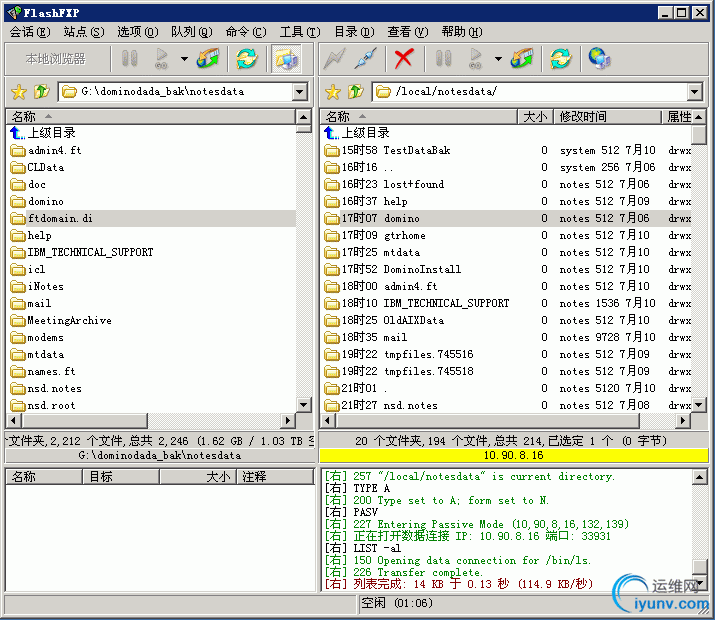Sort remote list by 修改时间 column
Viewport: 715px width, 620px height.
point(607,117)
